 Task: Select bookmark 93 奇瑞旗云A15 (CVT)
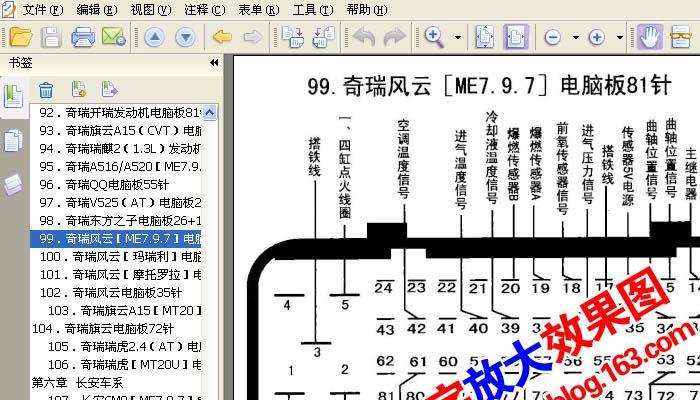(120, 130)
